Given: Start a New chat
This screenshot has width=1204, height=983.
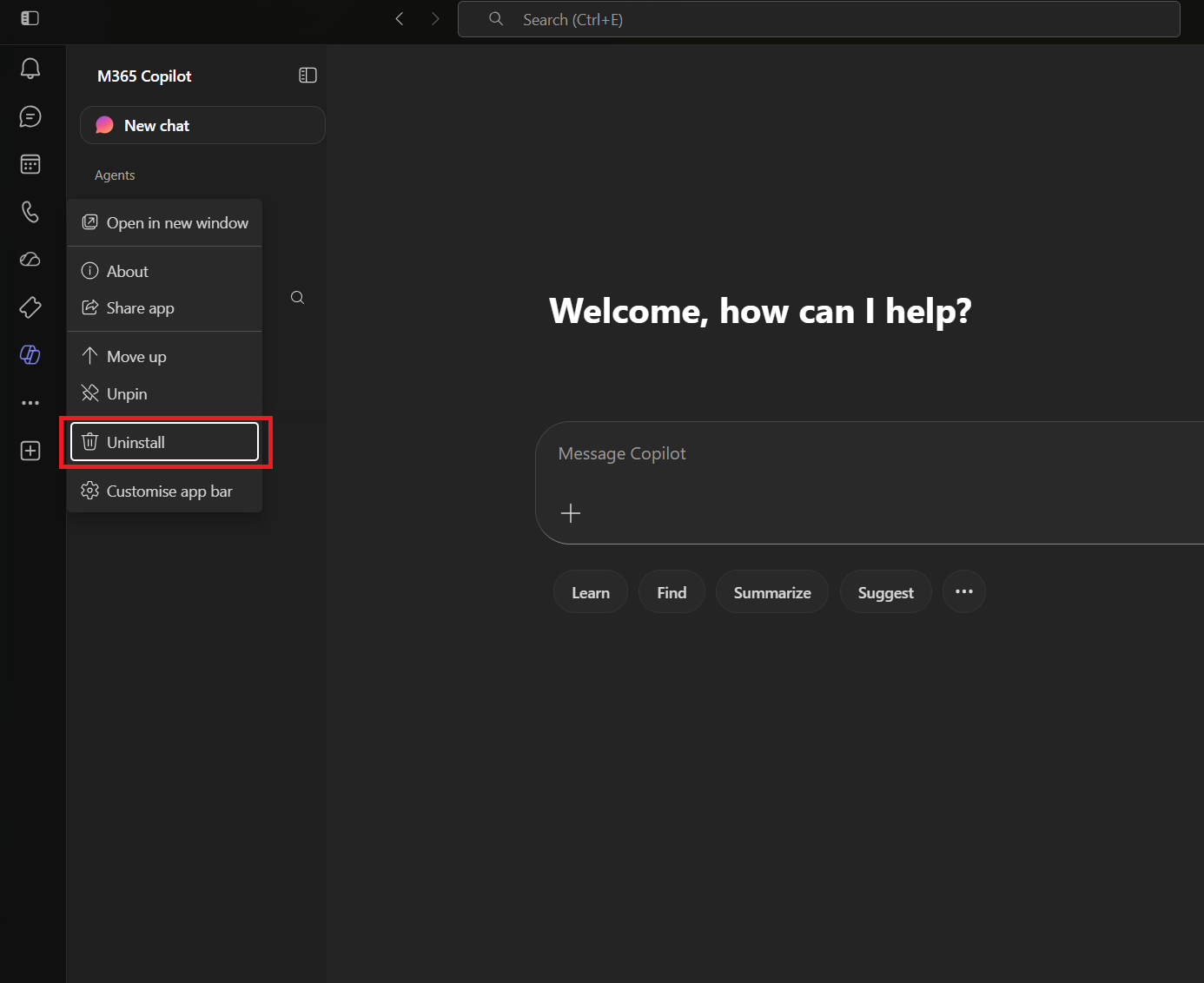Looking at the screenshot, I should (x=202, y=125).
